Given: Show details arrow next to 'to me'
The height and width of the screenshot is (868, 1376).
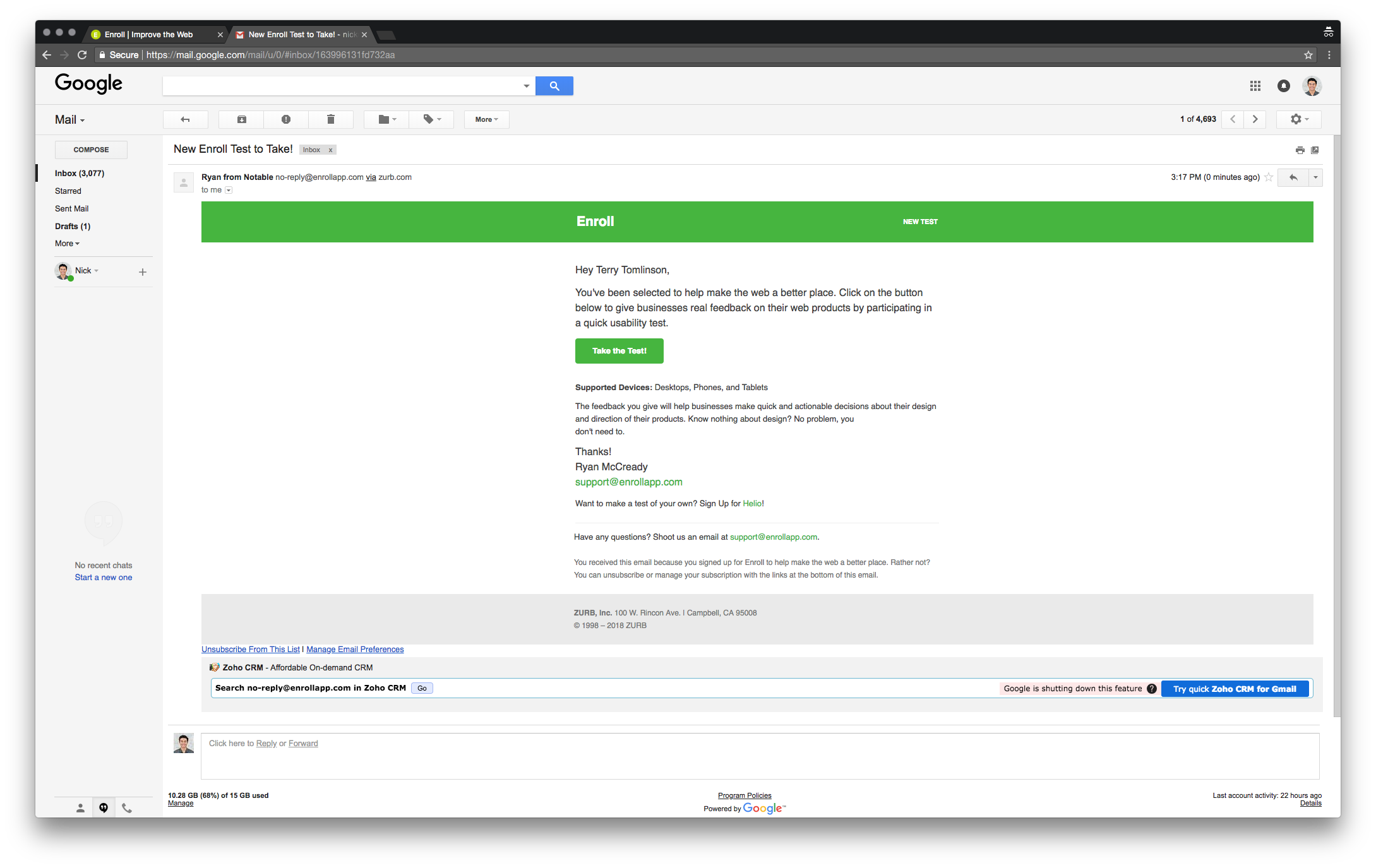Looking at the screenshot, I should (229, 190).
